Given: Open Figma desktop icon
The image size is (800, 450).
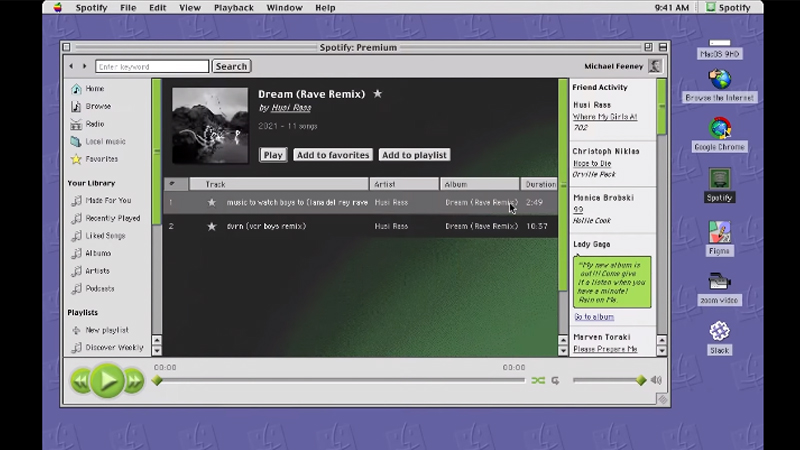Looking at the screenshot, I should [x=719, y=238].
